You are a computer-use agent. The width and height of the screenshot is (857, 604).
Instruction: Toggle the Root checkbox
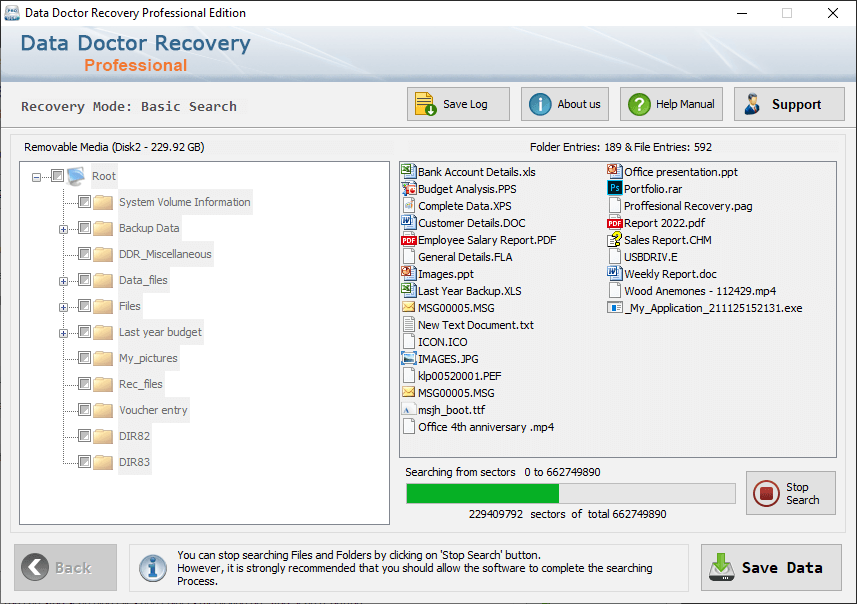click(x=57, y=175)
